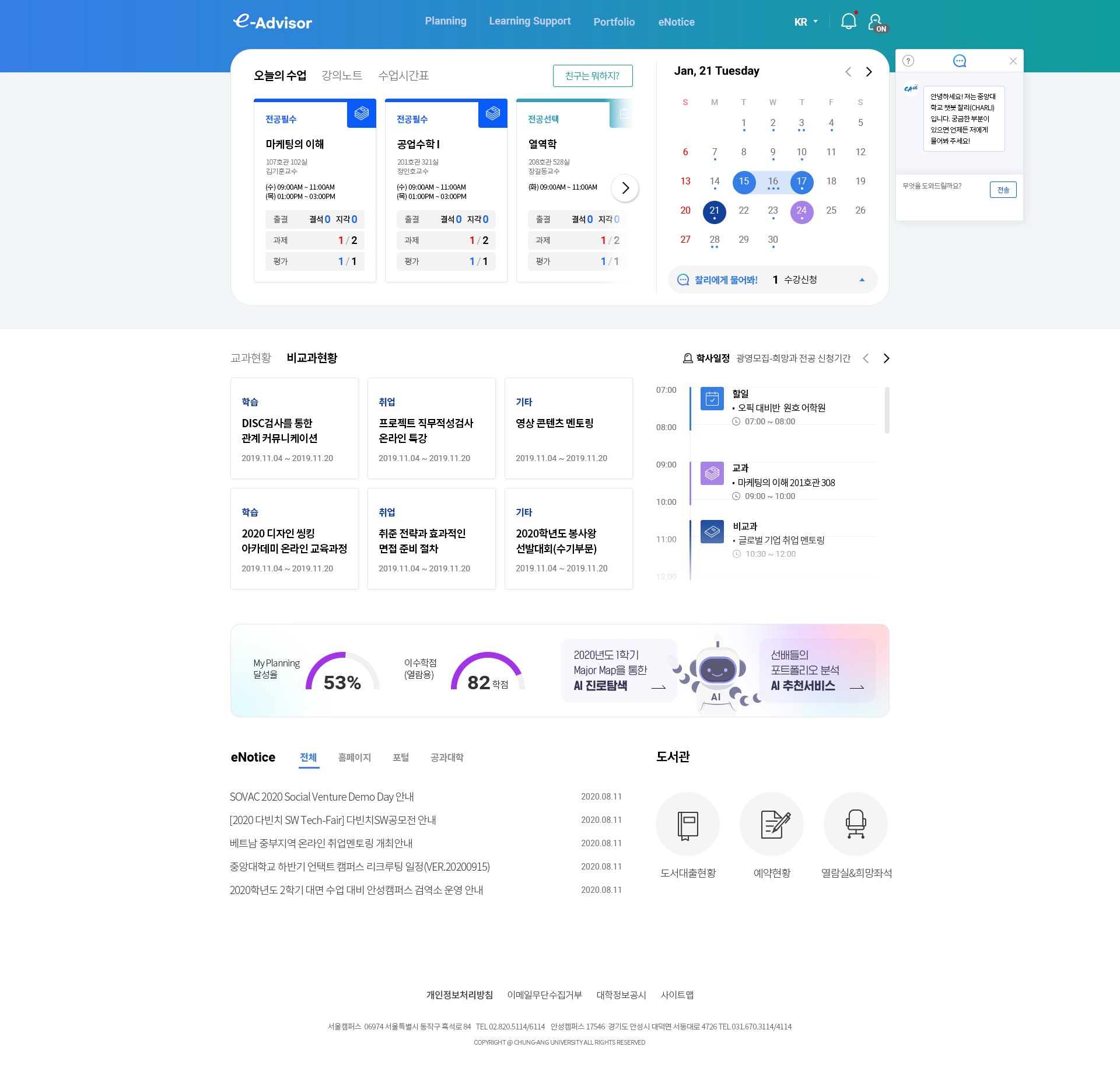Open the 예약현황 reservation icon
The height and width of the screenshot is (1082, 1120).
pyautogui.click(x=771, y=824)
